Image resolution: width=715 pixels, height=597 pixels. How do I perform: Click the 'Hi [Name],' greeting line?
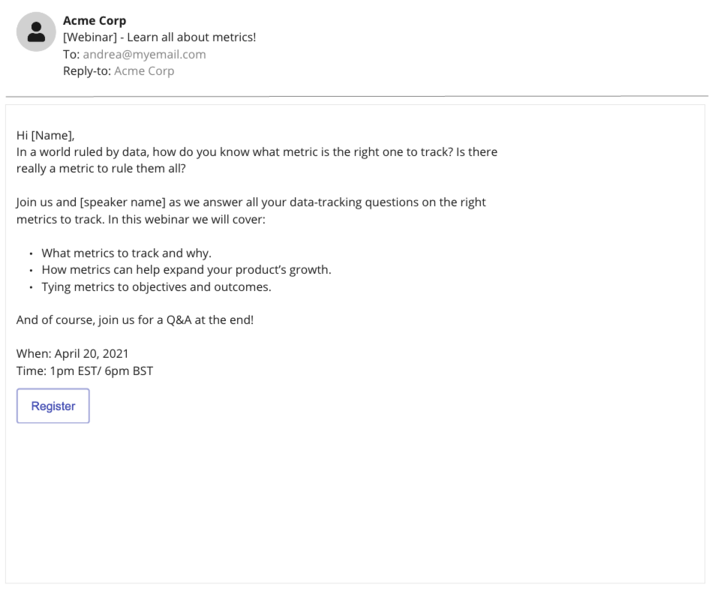46,135
